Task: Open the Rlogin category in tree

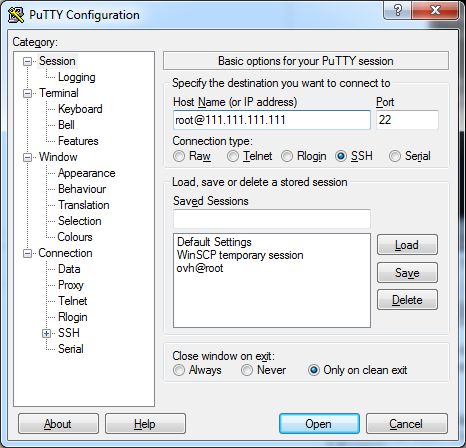Action: pyautogui.click(x=72, y=317)
